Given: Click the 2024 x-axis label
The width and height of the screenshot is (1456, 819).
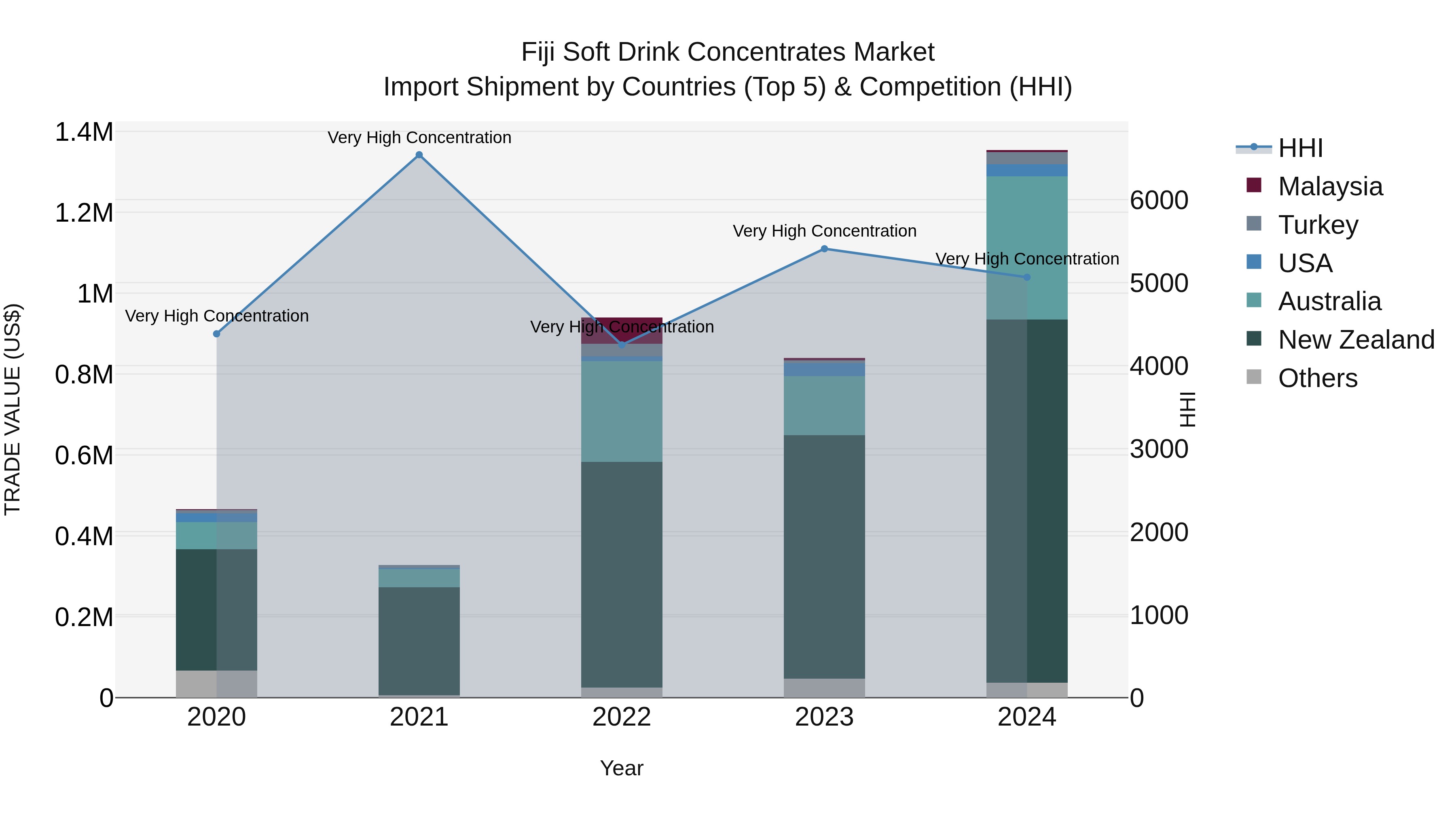Looking at the screenshot, I should [1027, 717].
